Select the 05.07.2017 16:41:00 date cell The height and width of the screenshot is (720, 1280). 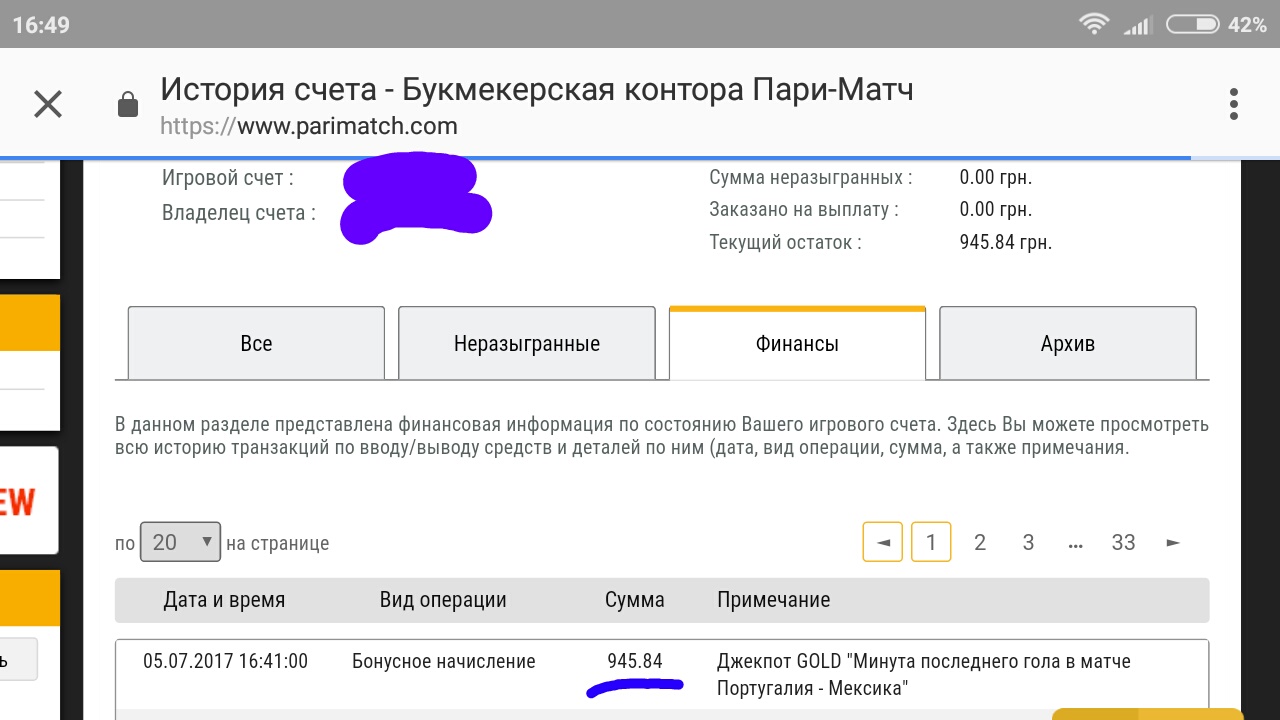click(x=225, y=661)
